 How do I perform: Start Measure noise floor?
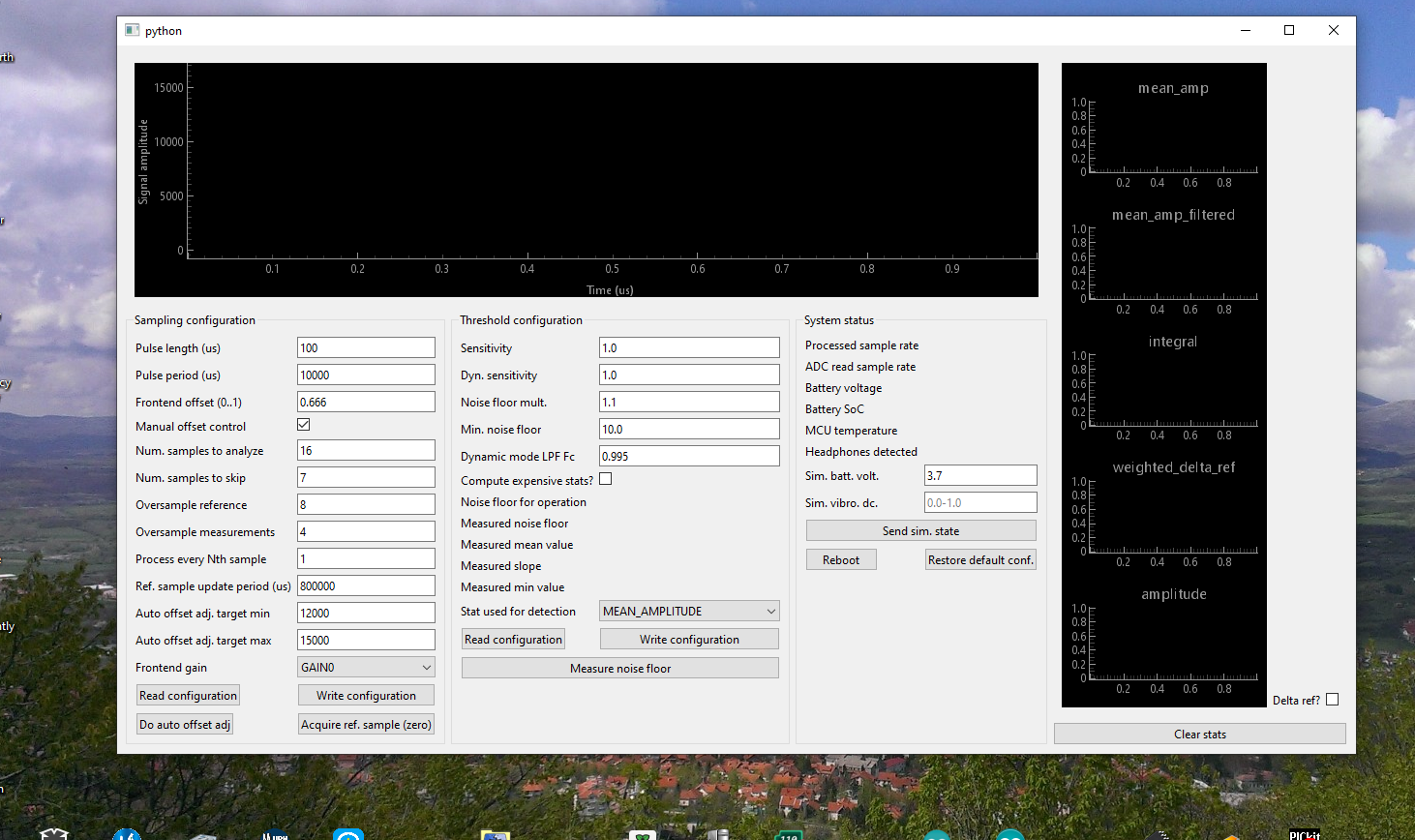coord(620,668)
